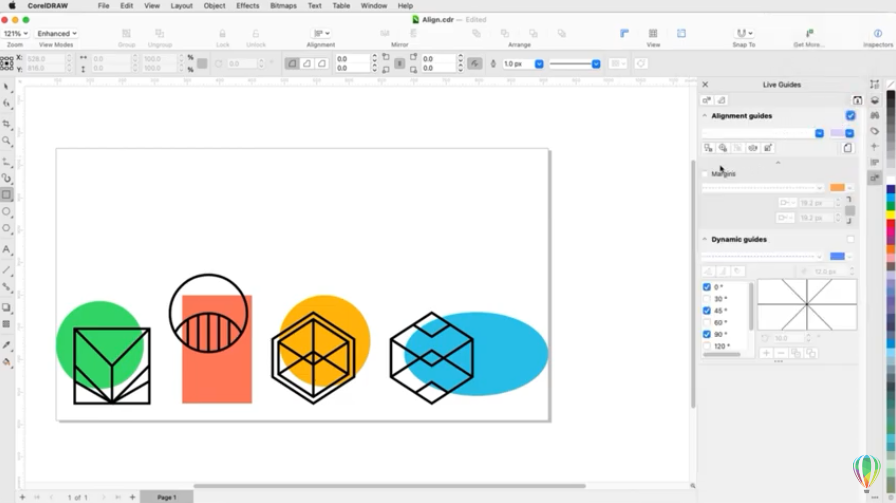Close the Live Guides panel
This screenshot has width=896, height=503.
pyautogui.click(x=705, y=84)
